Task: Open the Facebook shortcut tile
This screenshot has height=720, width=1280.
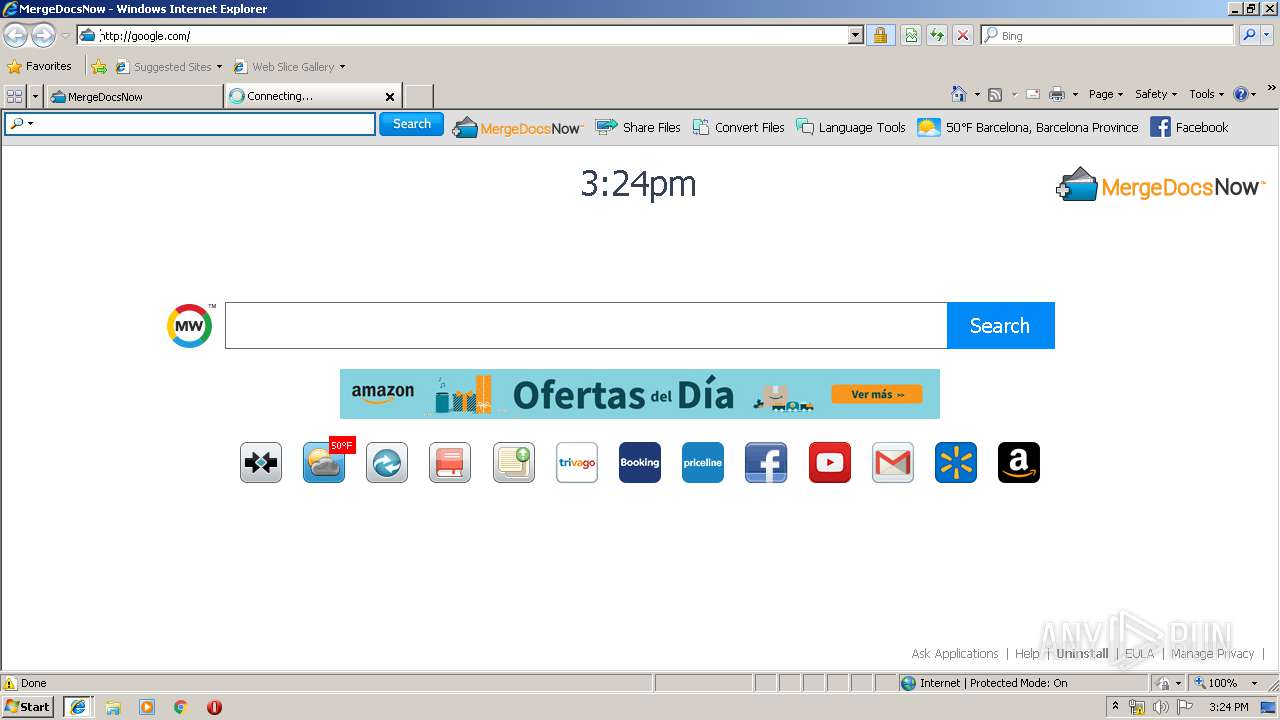Action: pyautogui.click(x=766, y=463)
